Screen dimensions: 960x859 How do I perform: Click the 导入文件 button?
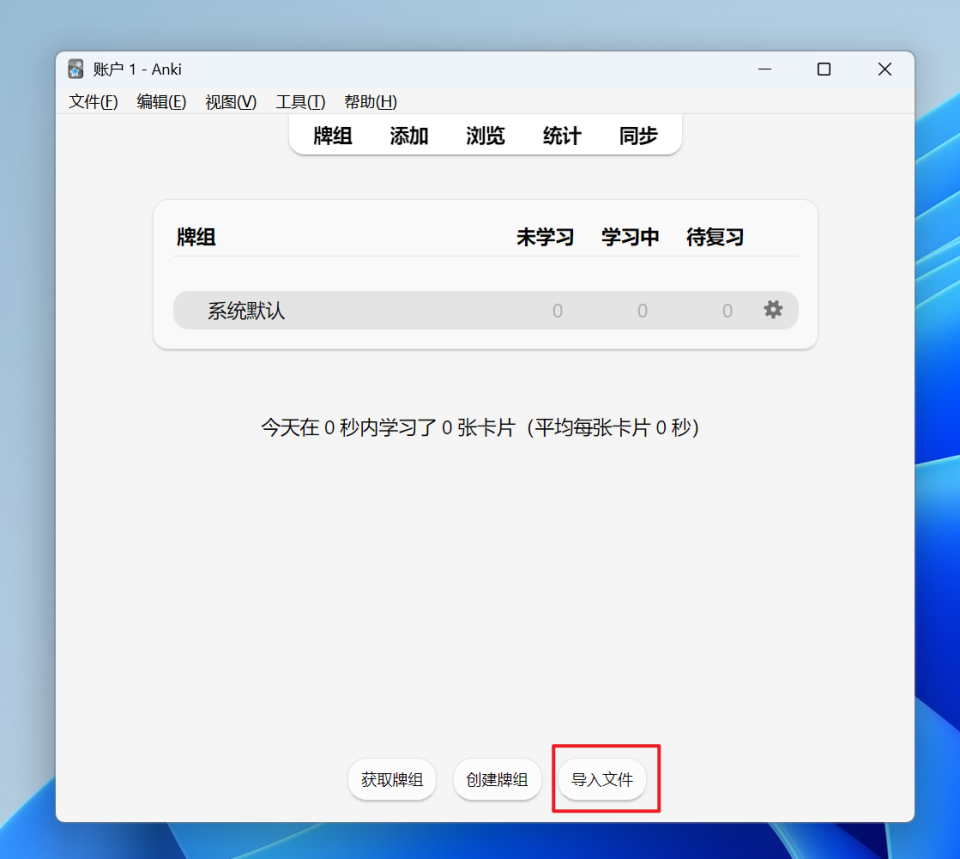click(602, 779)
